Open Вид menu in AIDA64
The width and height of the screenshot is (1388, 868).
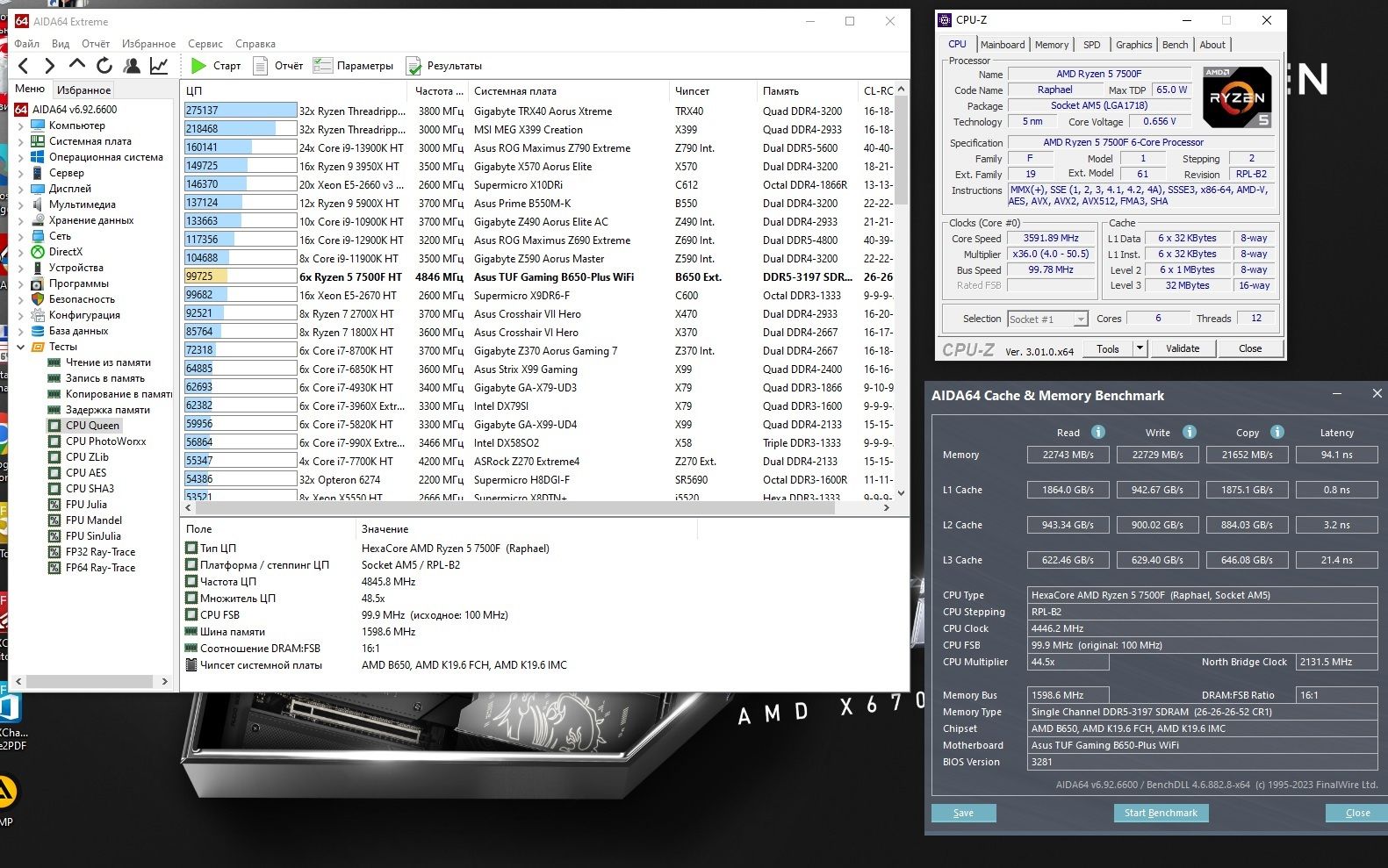point(61,44)
